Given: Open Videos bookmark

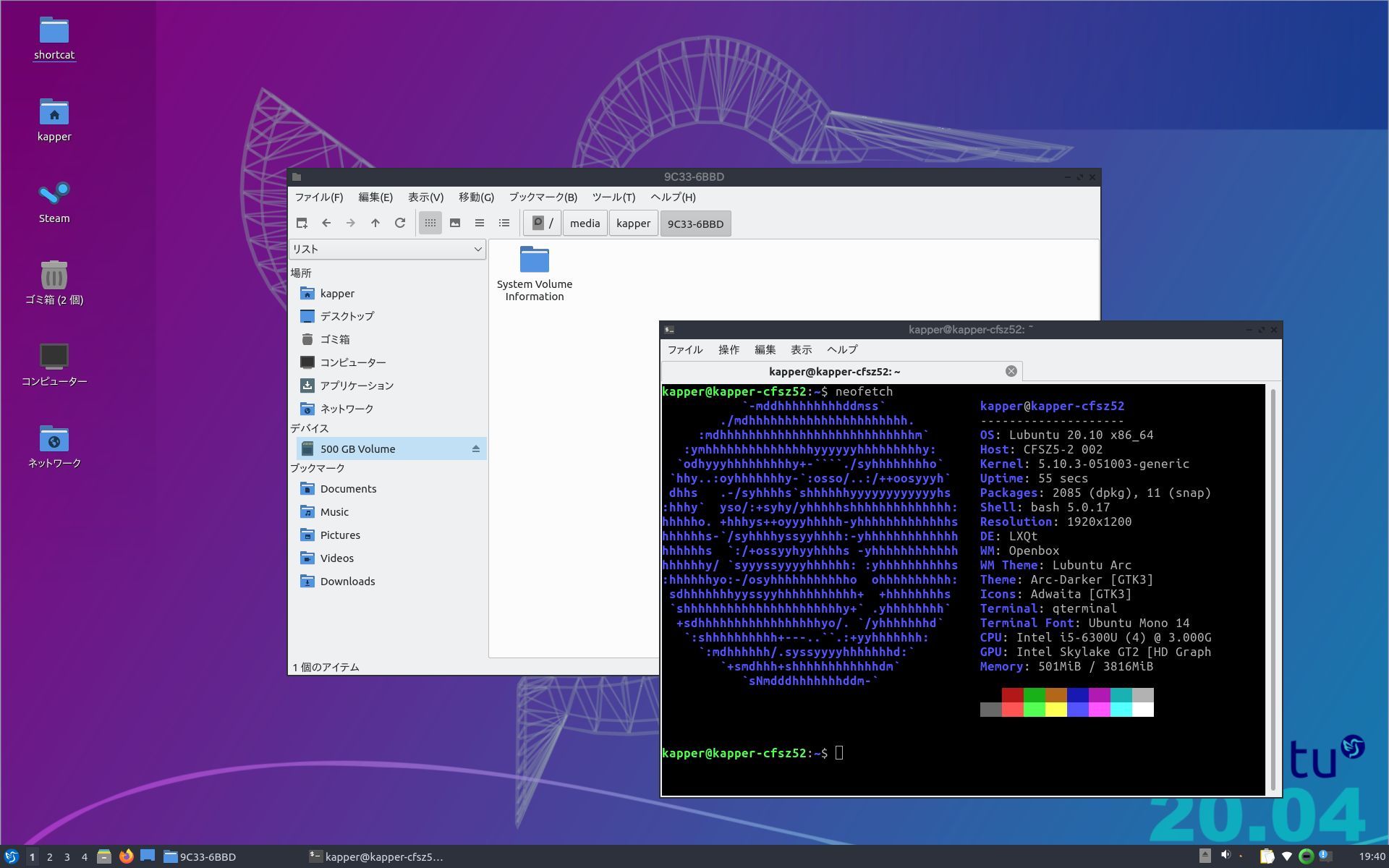Looking at the screenshot, I should [x=391, y=558].
